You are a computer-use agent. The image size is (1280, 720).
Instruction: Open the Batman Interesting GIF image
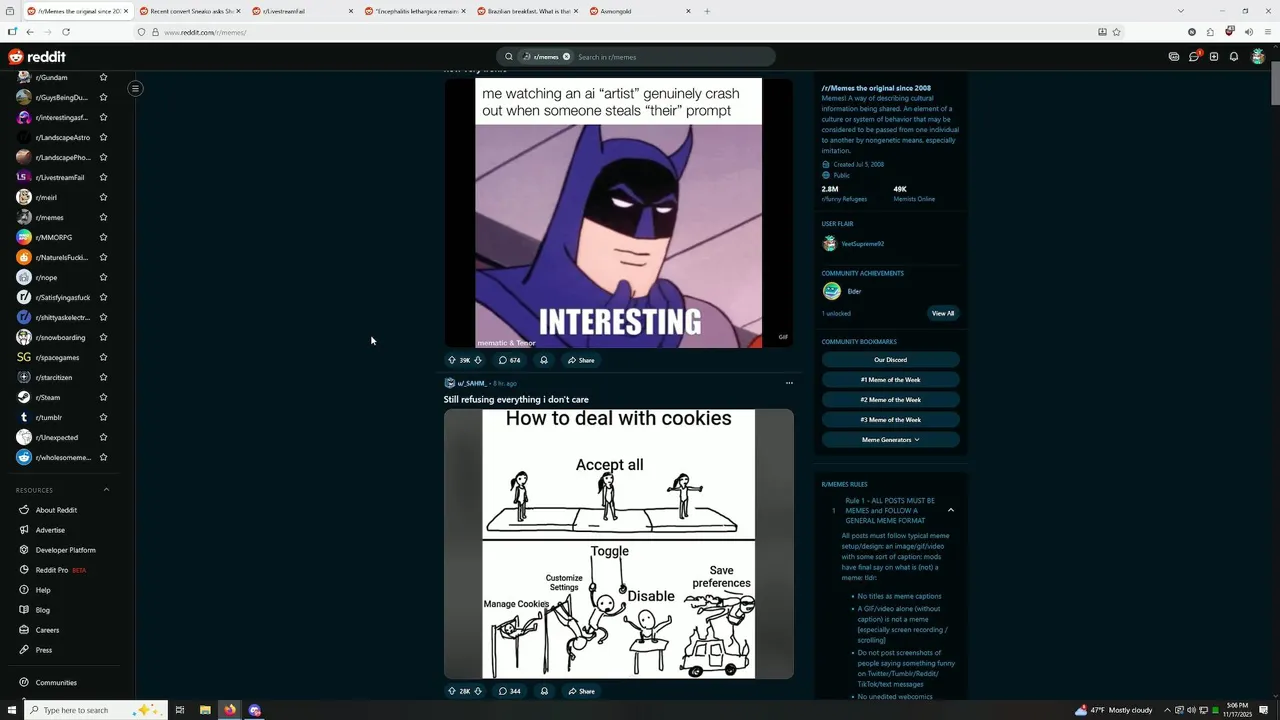(x=618, y=213)
